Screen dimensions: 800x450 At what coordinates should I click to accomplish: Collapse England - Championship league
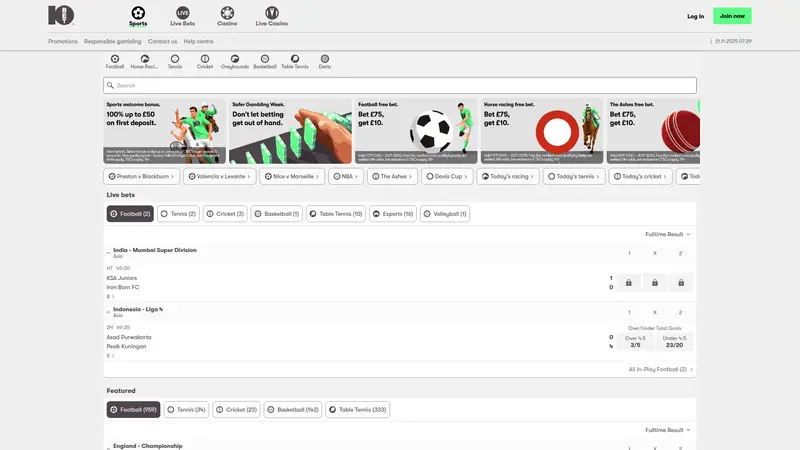(108, 447)
